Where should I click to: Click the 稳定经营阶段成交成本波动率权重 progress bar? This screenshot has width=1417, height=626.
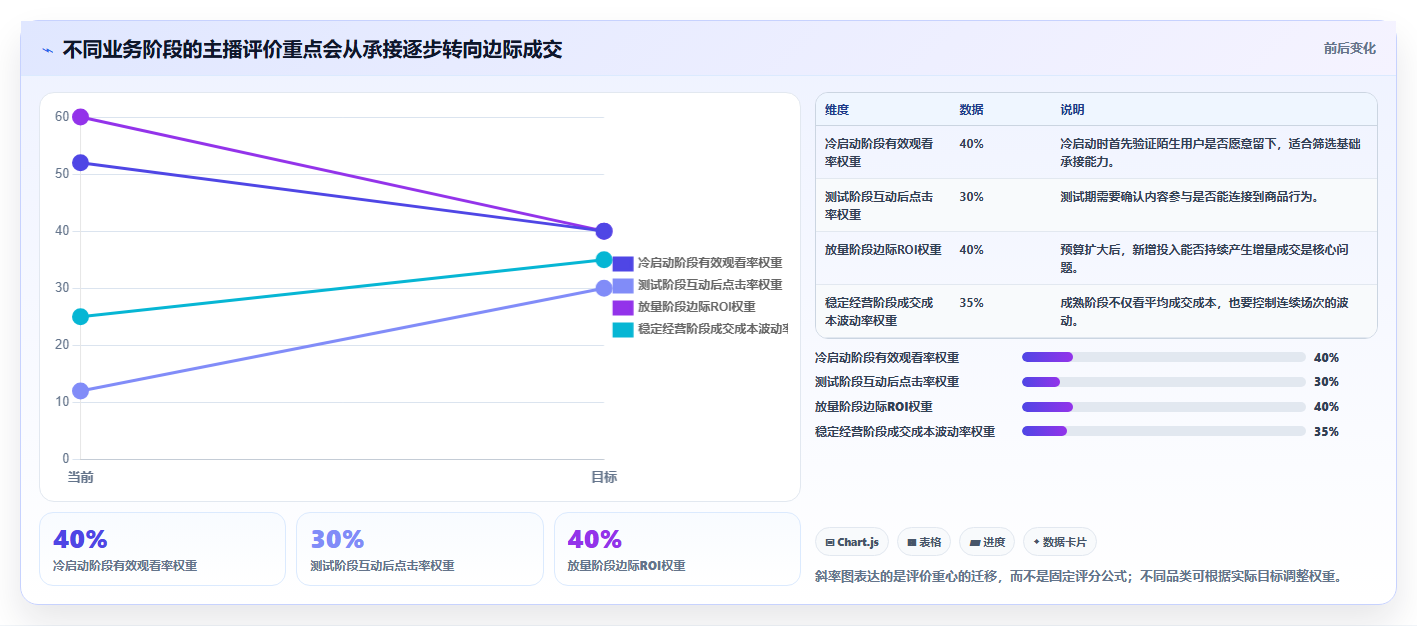pyautogui.click(x=1164, y=431)
